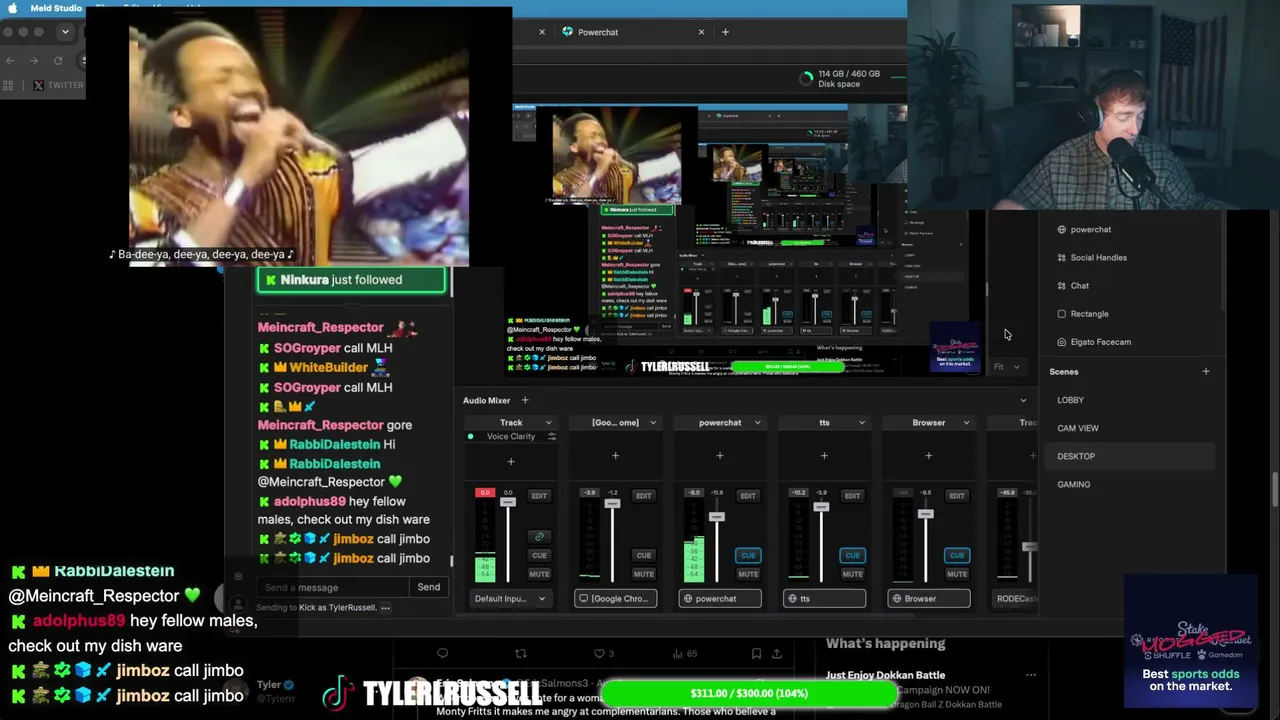Mute the tts channel
Image resolution: width=1280 pixels, height=720 pixels.
(x=852, y=574)
